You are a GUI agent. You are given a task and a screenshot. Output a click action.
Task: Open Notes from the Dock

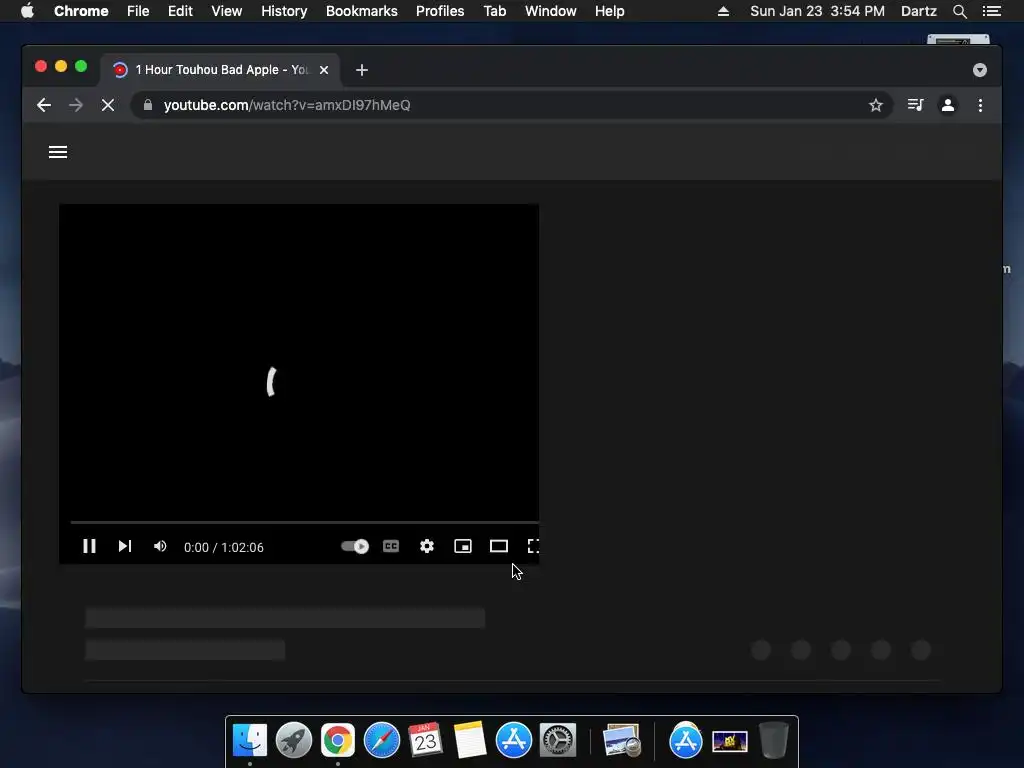470,741
